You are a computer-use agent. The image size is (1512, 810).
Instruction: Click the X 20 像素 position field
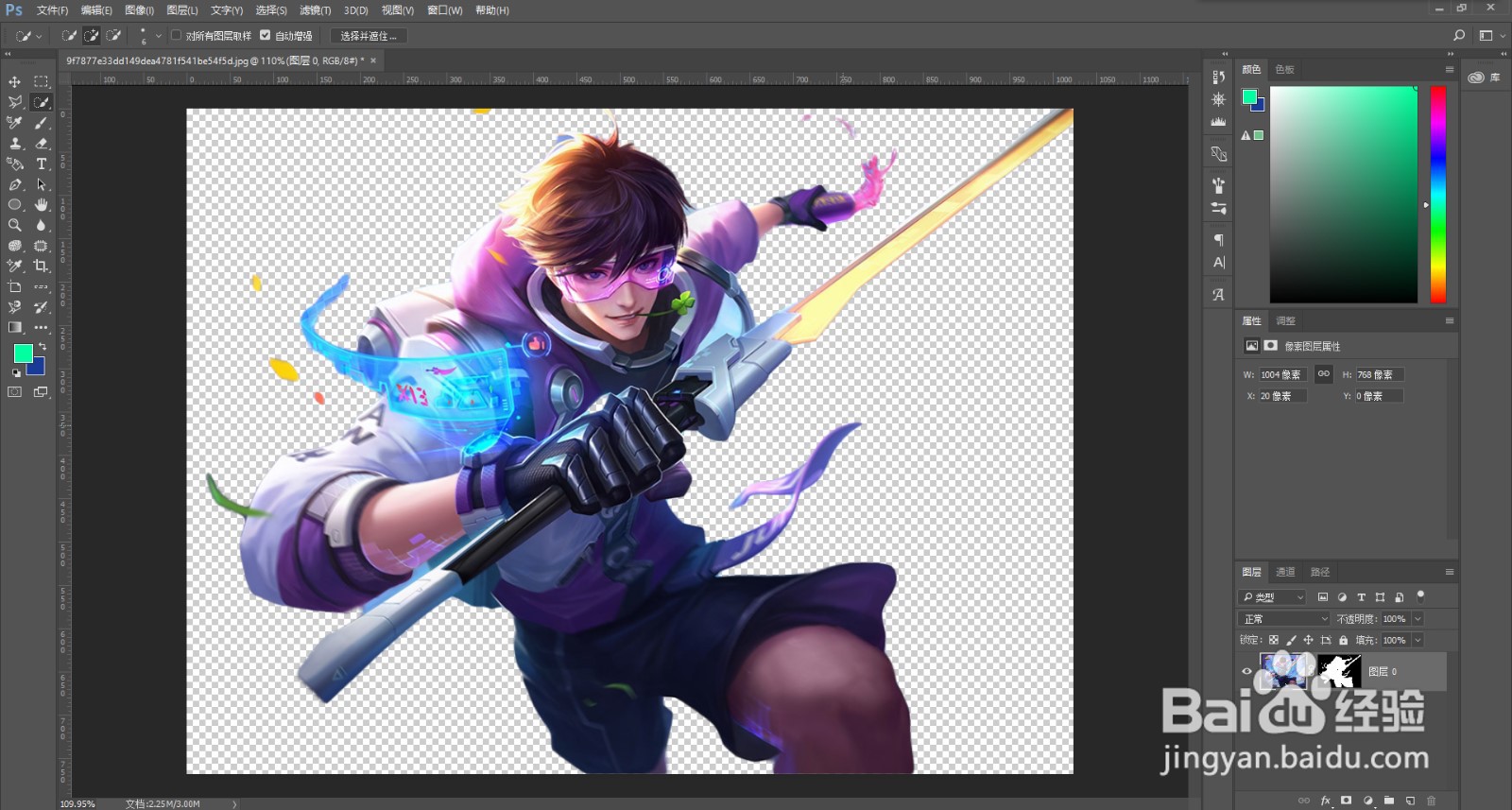tap(1282, 396)
